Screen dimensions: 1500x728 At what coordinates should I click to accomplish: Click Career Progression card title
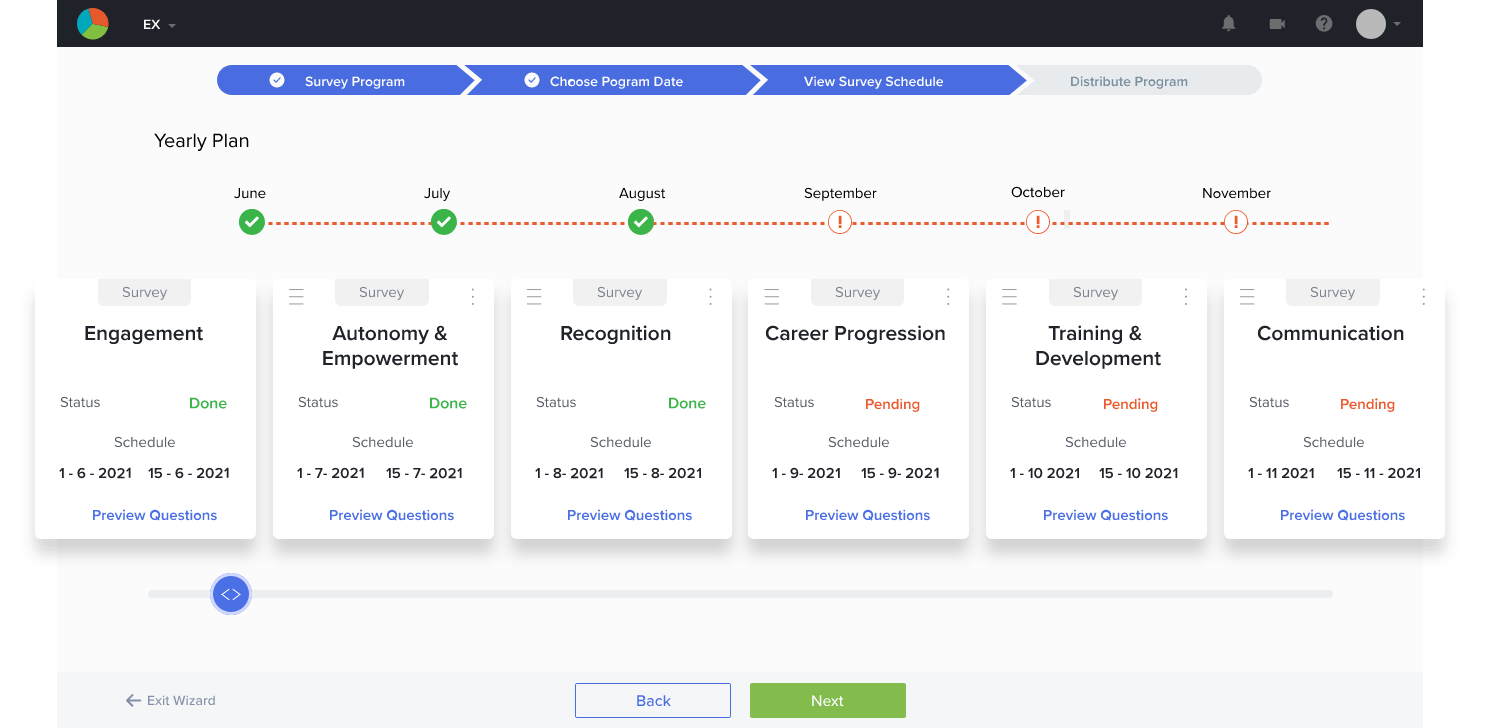click(855, 334)
